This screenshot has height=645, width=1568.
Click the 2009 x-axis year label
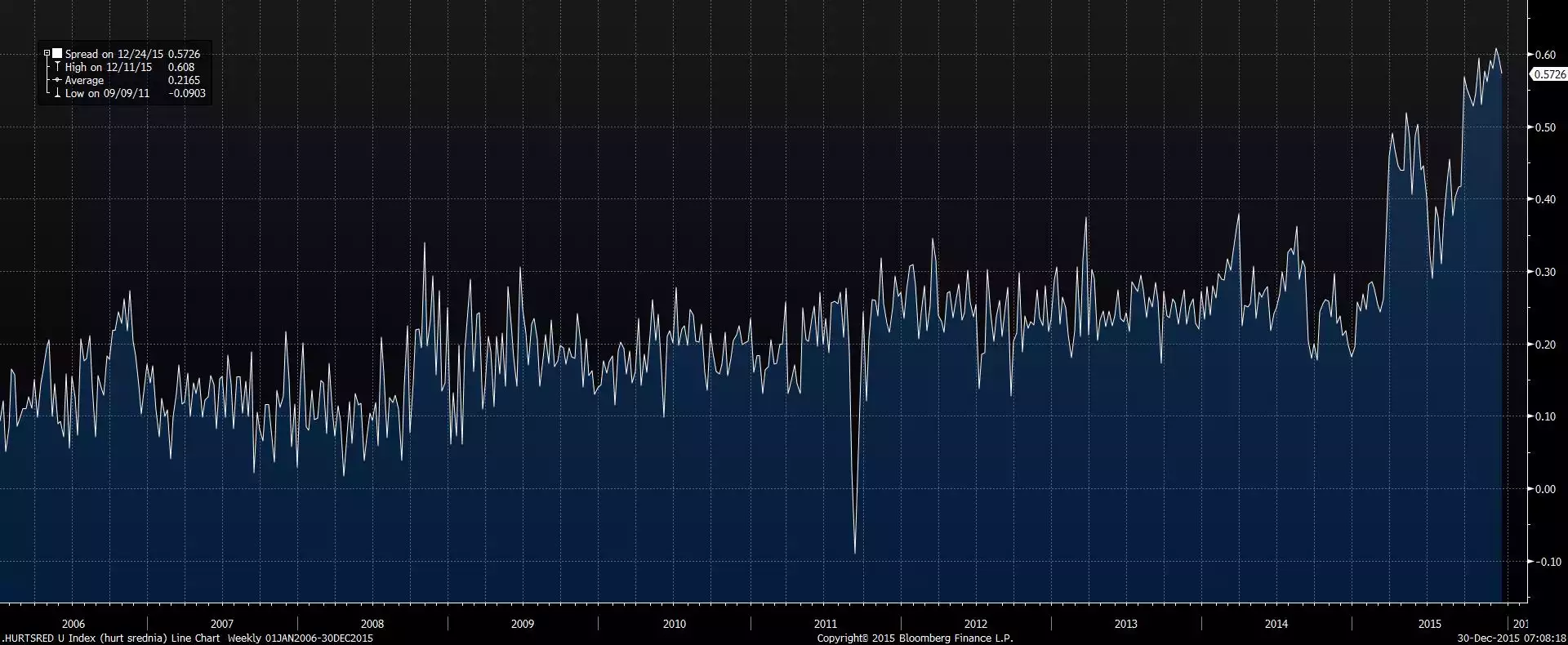click(x=523, y=624)
